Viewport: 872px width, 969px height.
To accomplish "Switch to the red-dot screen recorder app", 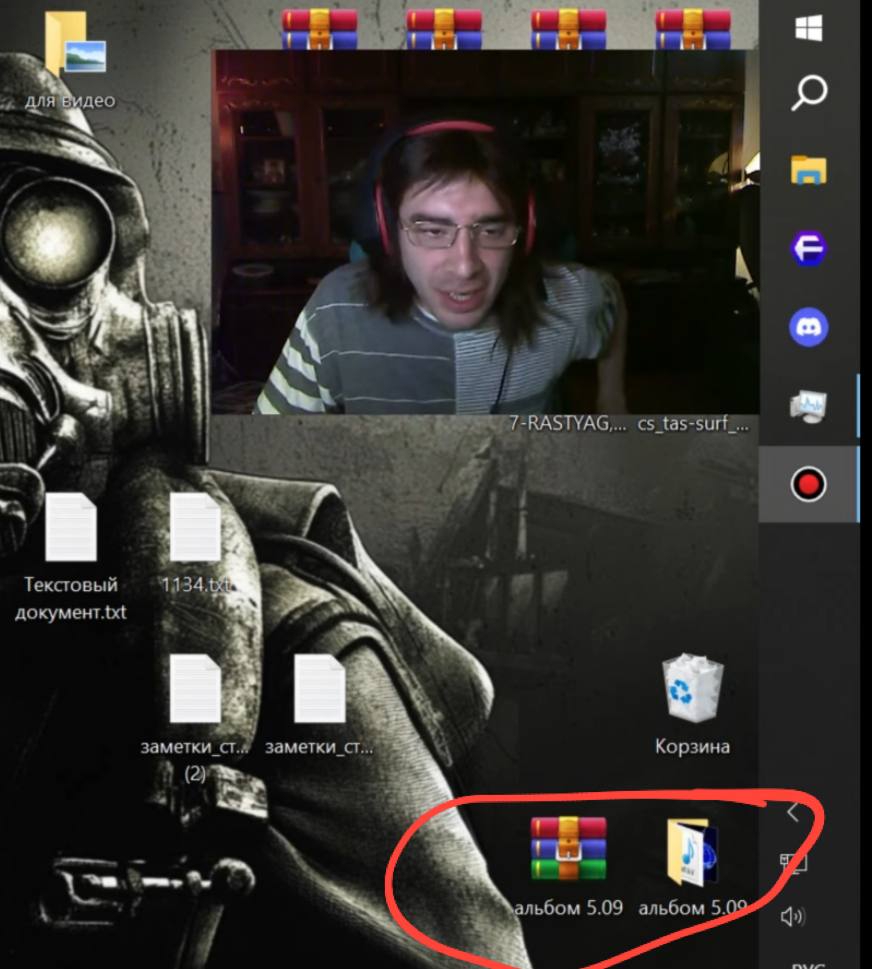I will point(808,484).
